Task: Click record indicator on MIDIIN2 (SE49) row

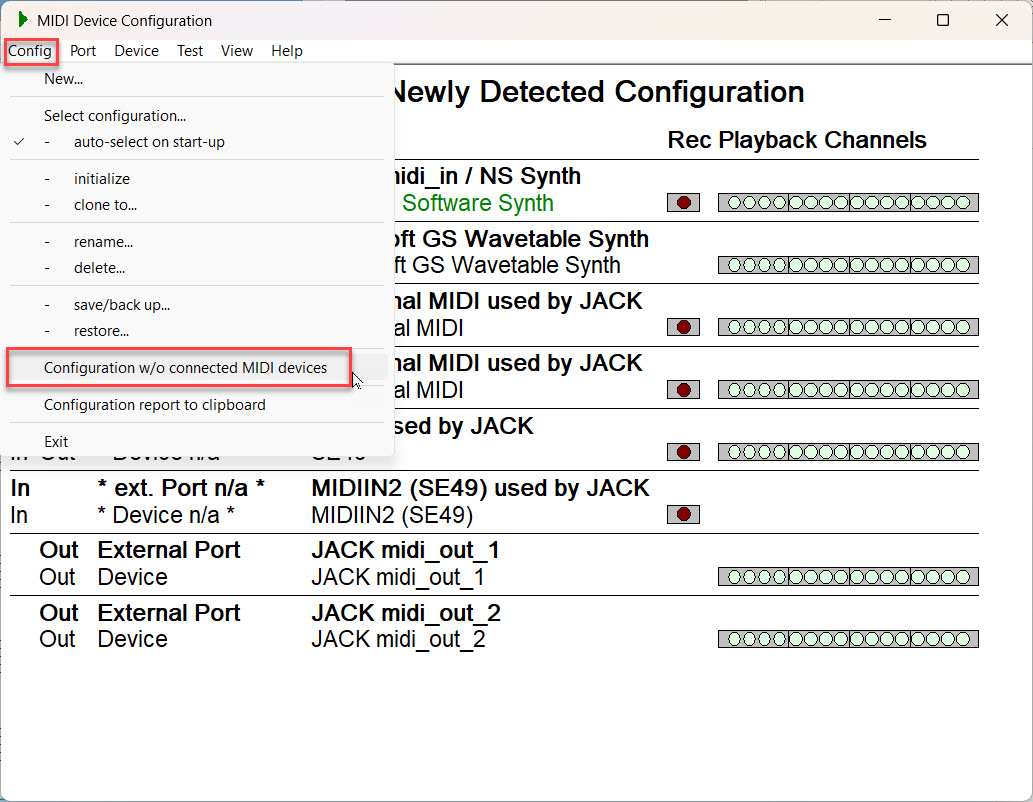Action: pos(683,515)
